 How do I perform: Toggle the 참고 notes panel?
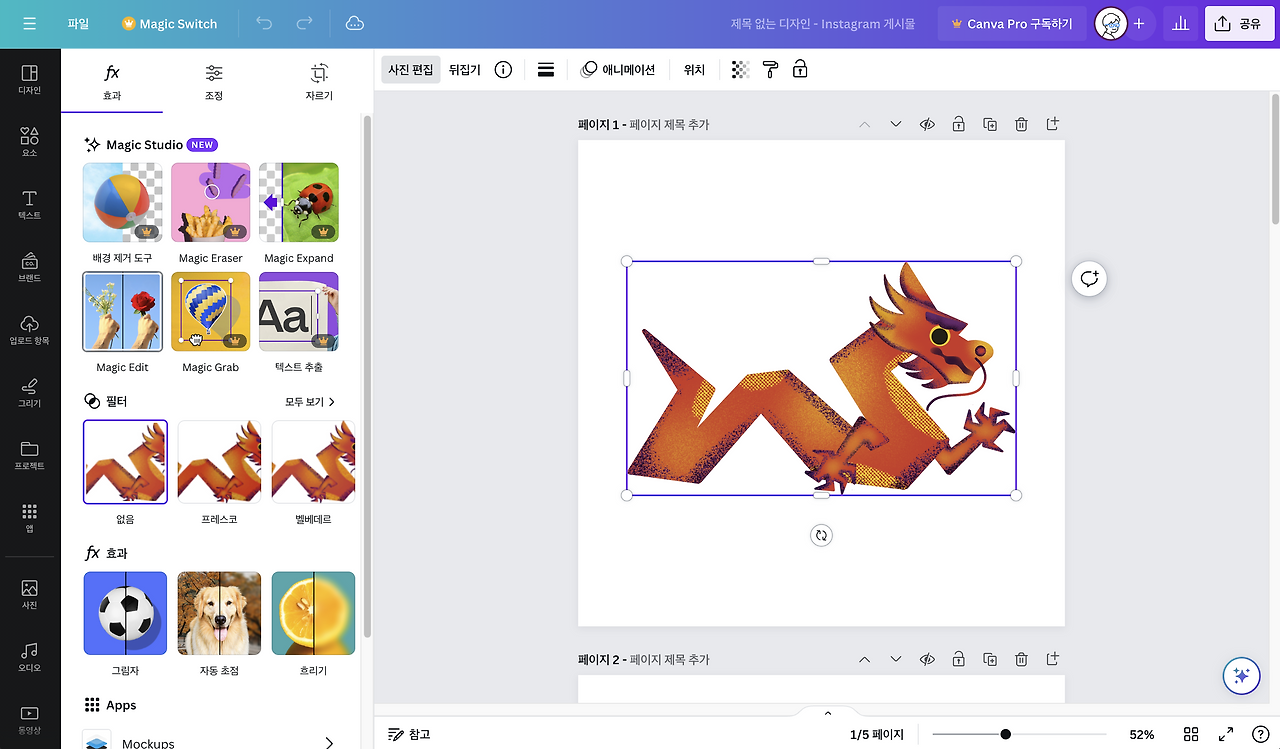pos(409,734)
